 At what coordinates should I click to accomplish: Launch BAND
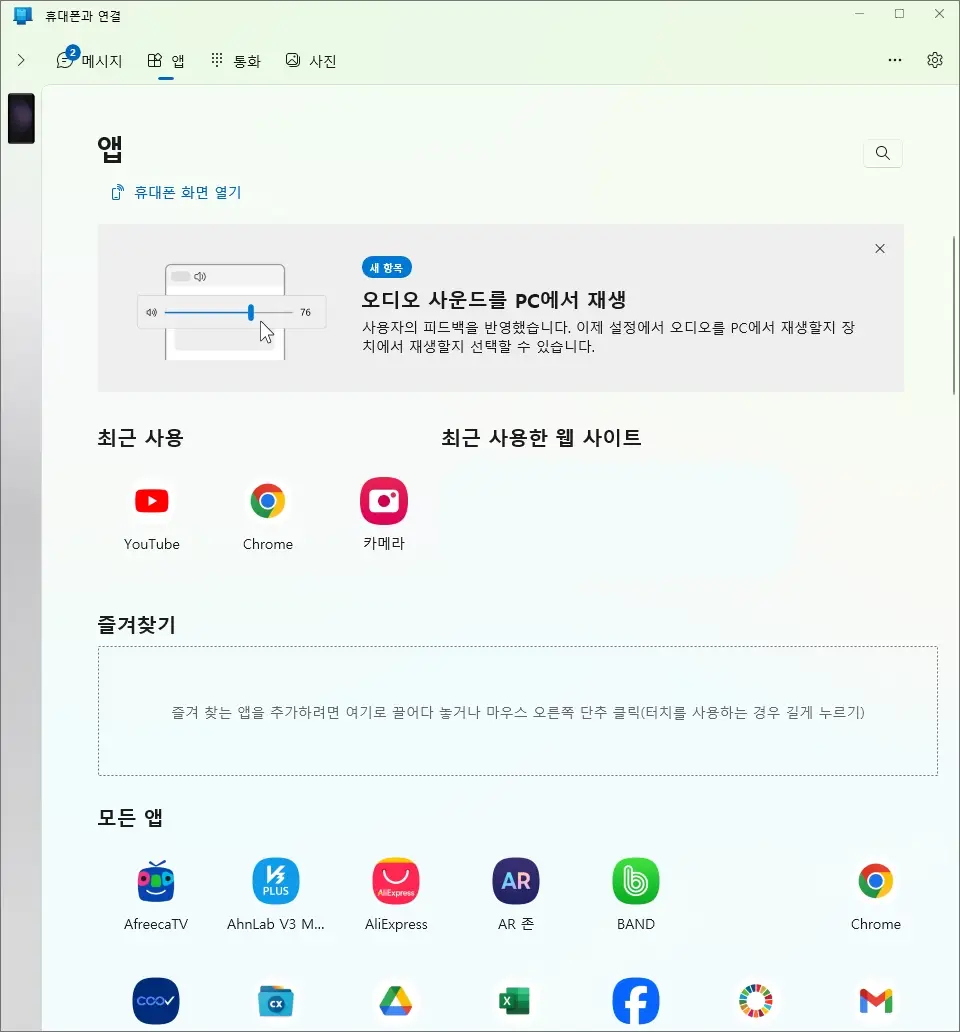[635, 881]
